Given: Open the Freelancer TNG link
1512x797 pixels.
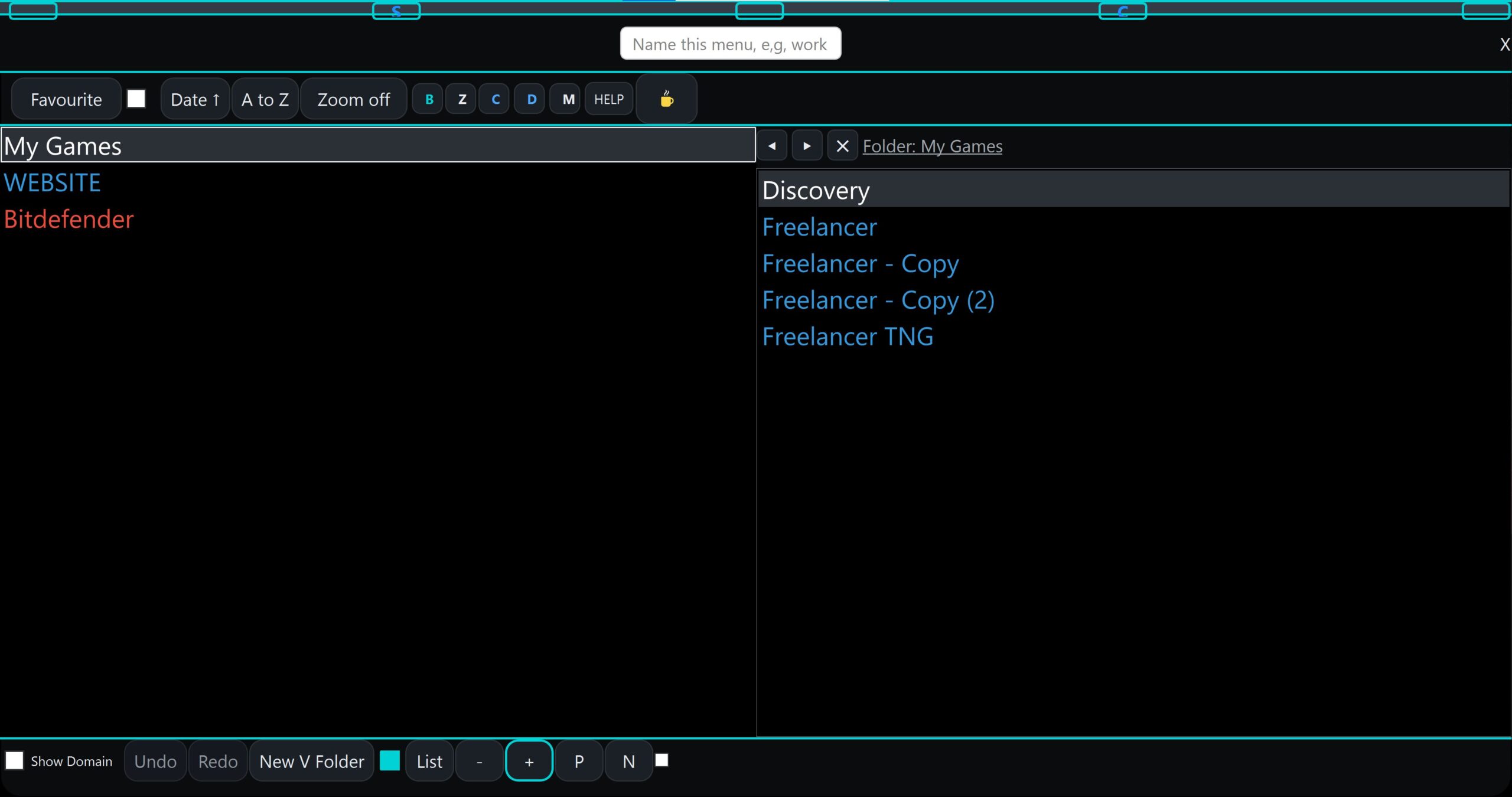Looking at the screenshot, I should [x=848, y=337].
